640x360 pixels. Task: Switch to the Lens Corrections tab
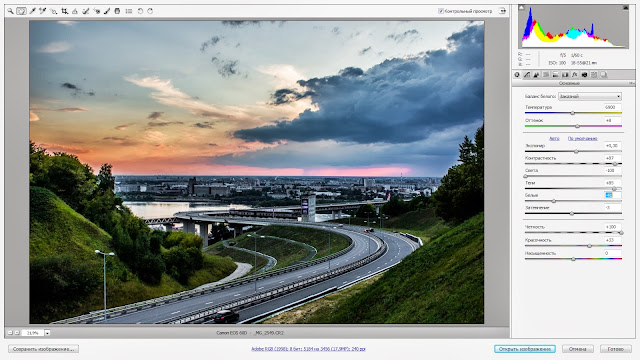tap(565, 75)
